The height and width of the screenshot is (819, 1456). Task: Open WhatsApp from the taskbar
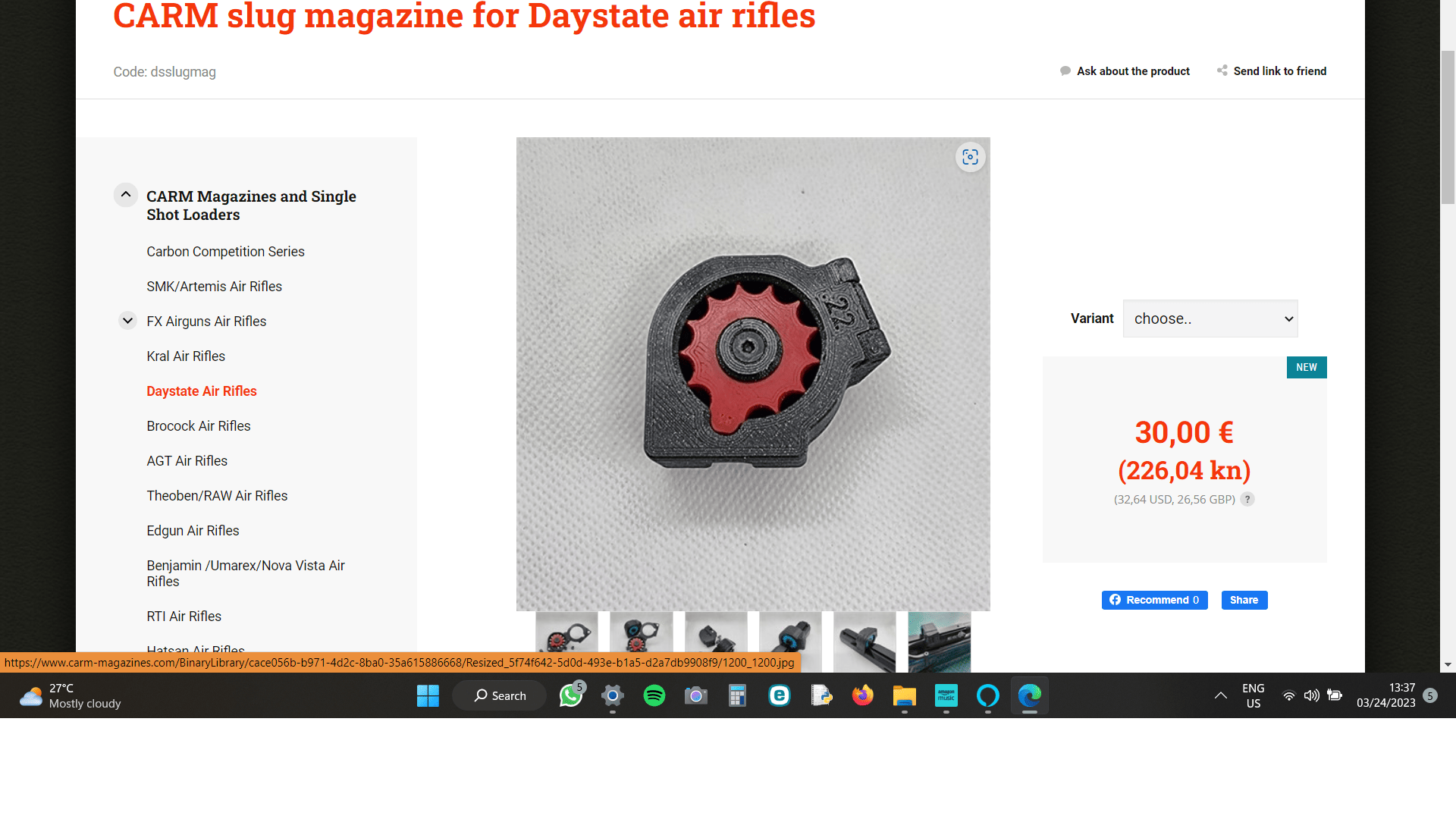pos(571,695)
